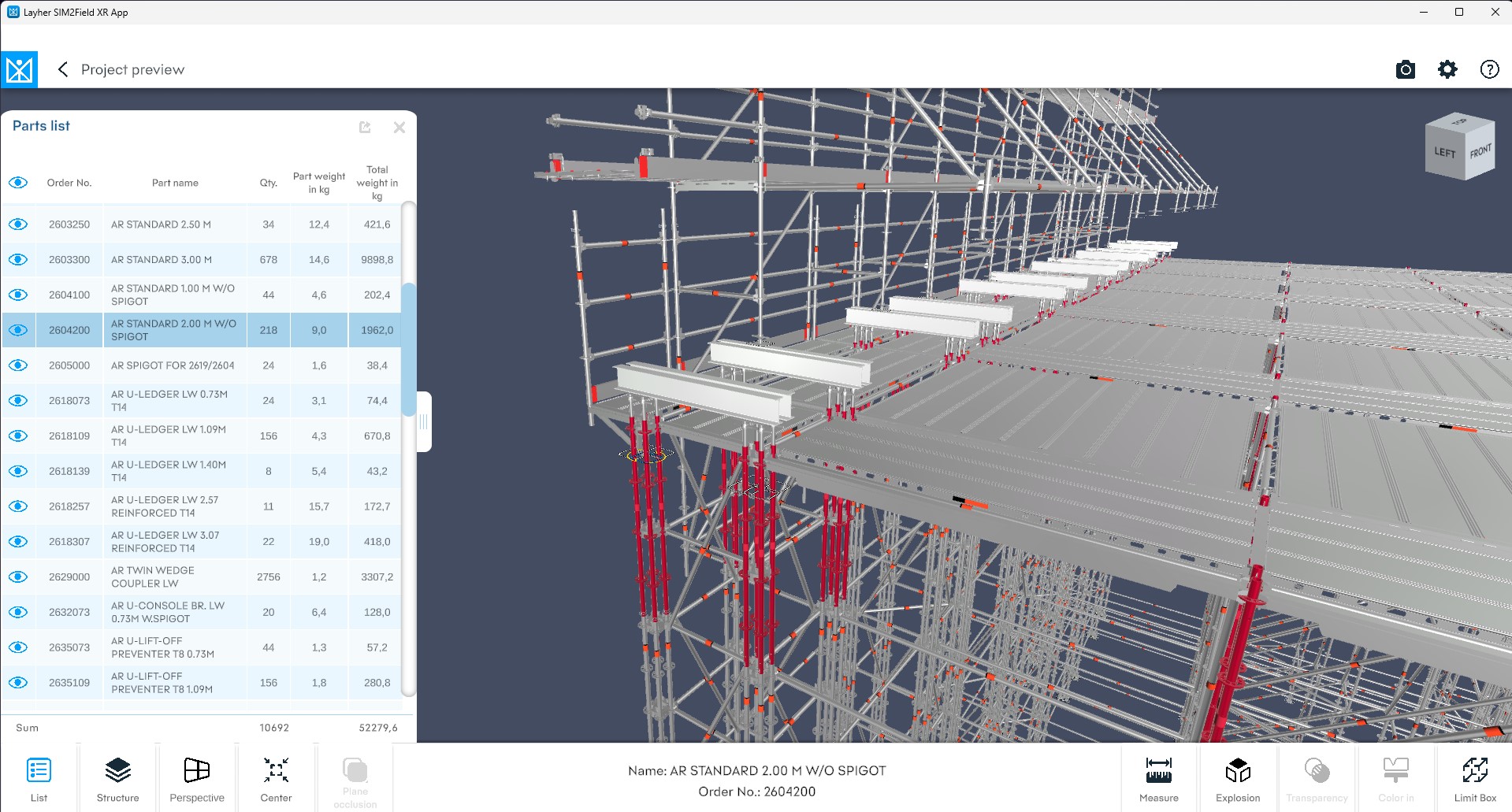Open the List panel tool
1512x812 pixels.
pos(39,778)
